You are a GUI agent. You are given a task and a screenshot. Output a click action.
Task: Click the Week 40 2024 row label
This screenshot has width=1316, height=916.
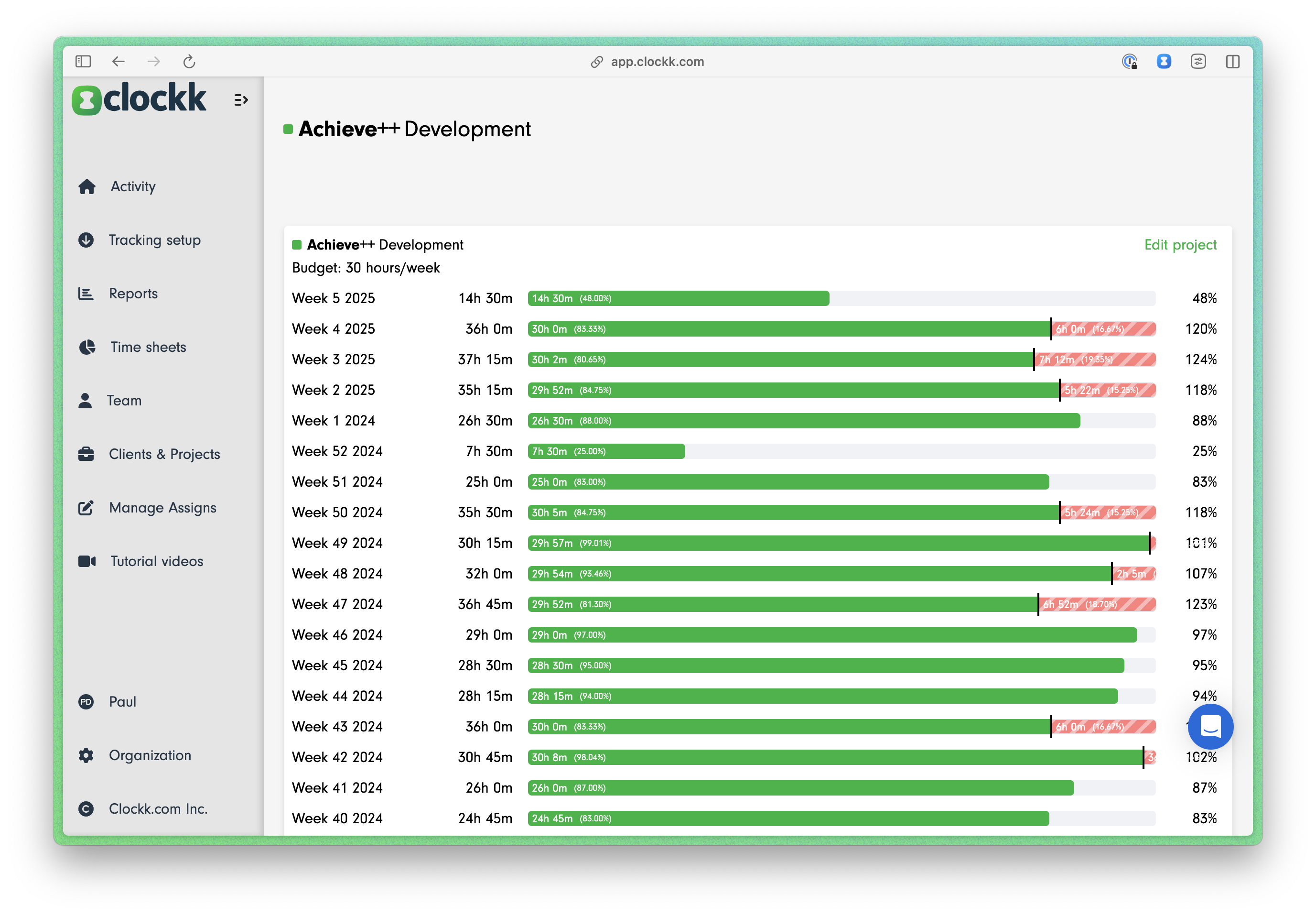click(x=337, y=818)
